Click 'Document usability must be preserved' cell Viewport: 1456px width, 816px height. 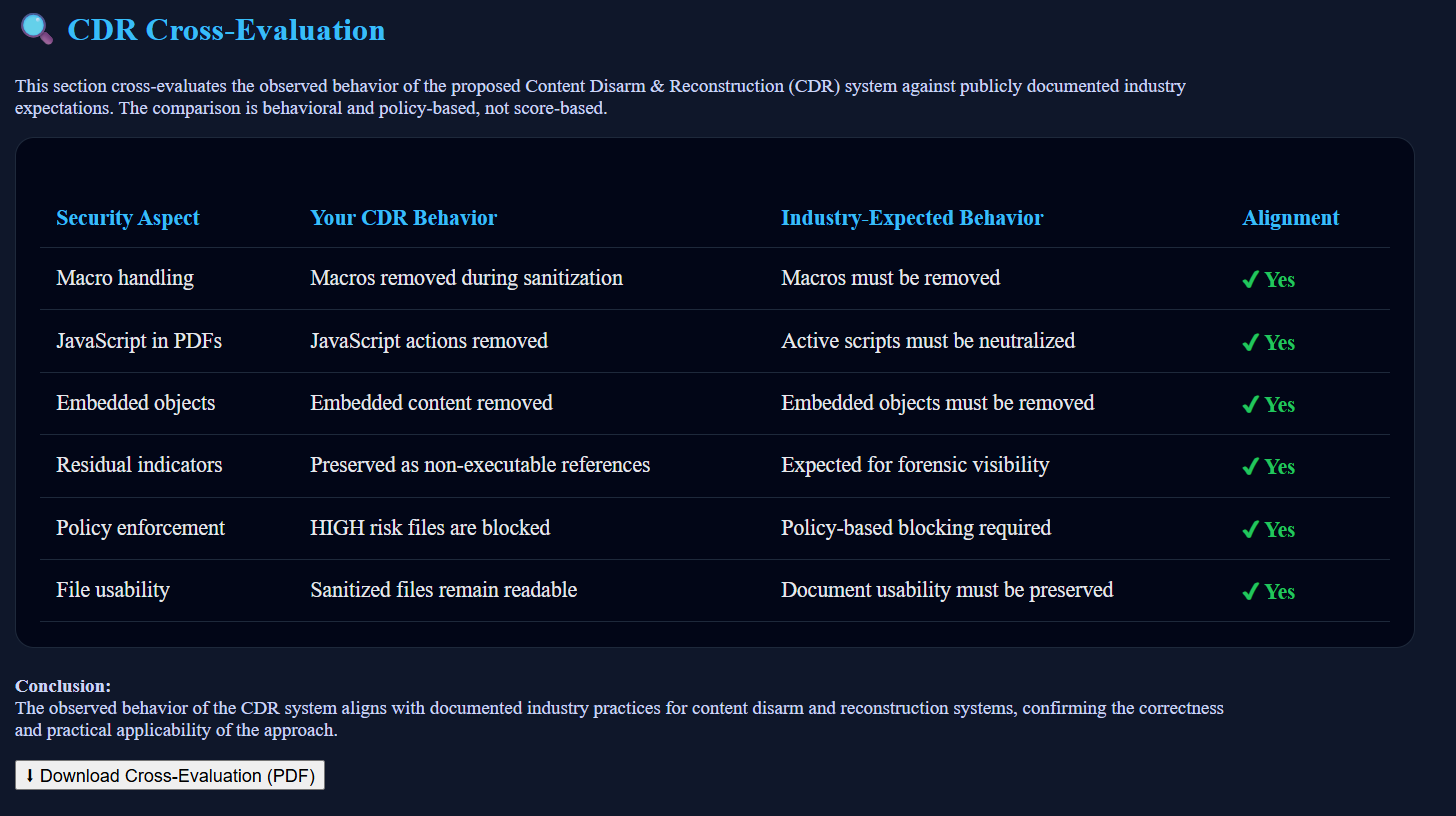click(947, 590)
